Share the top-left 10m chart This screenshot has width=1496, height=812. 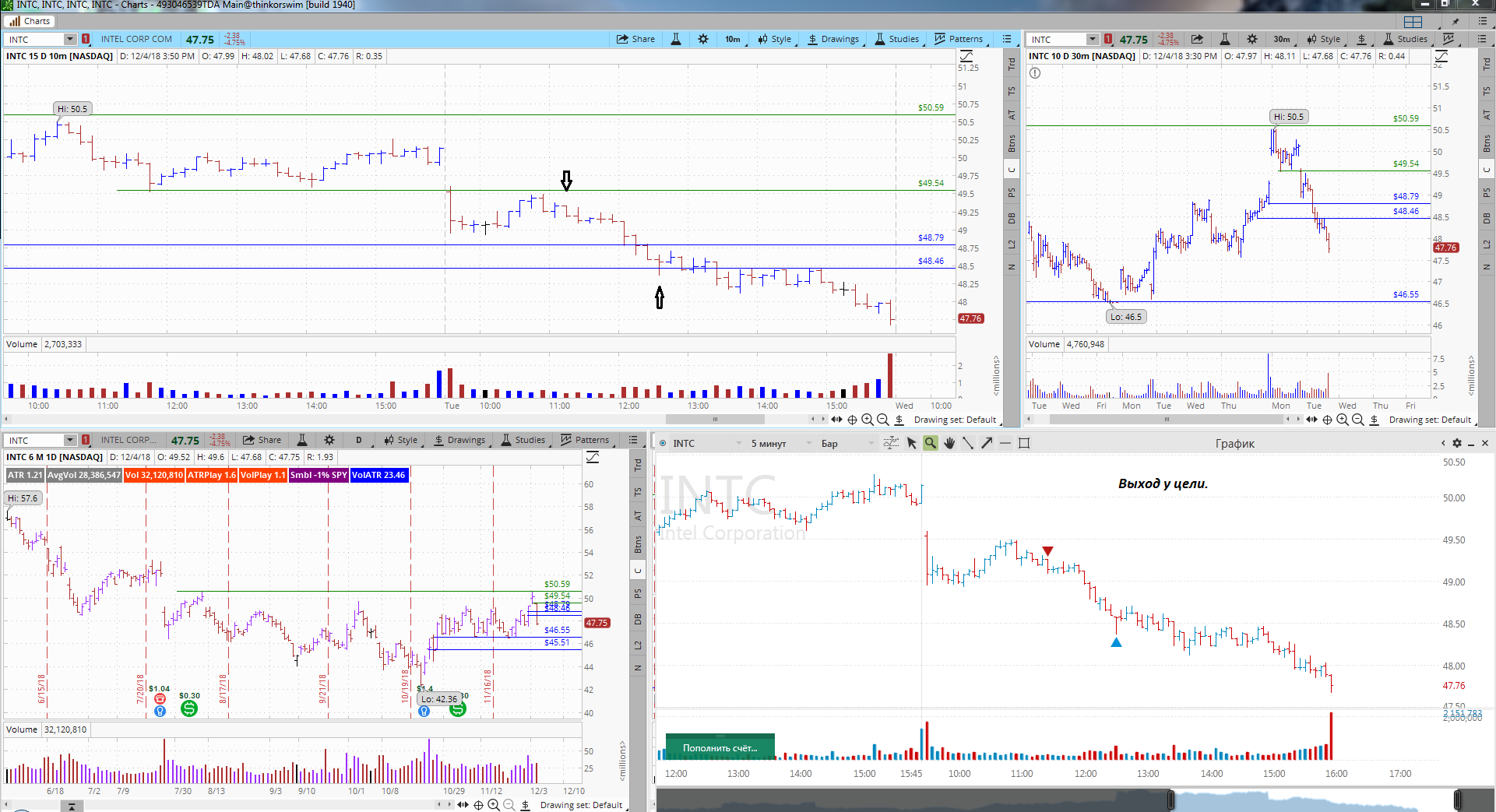click(x=635, y=39)
